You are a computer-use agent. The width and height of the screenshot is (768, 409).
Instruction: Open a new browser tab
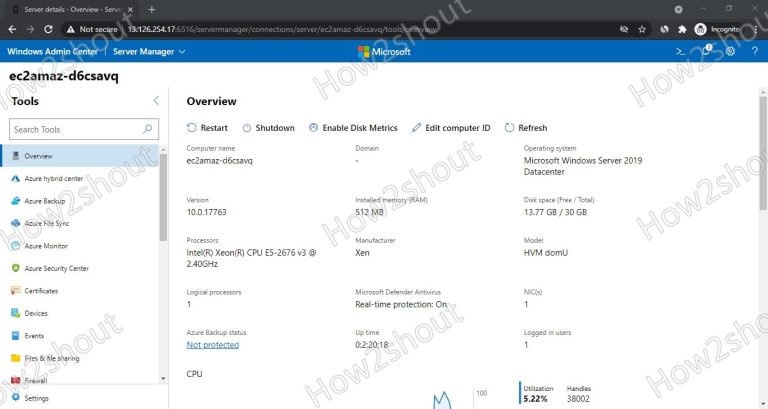pyautogui.click(x=151, y=9)
